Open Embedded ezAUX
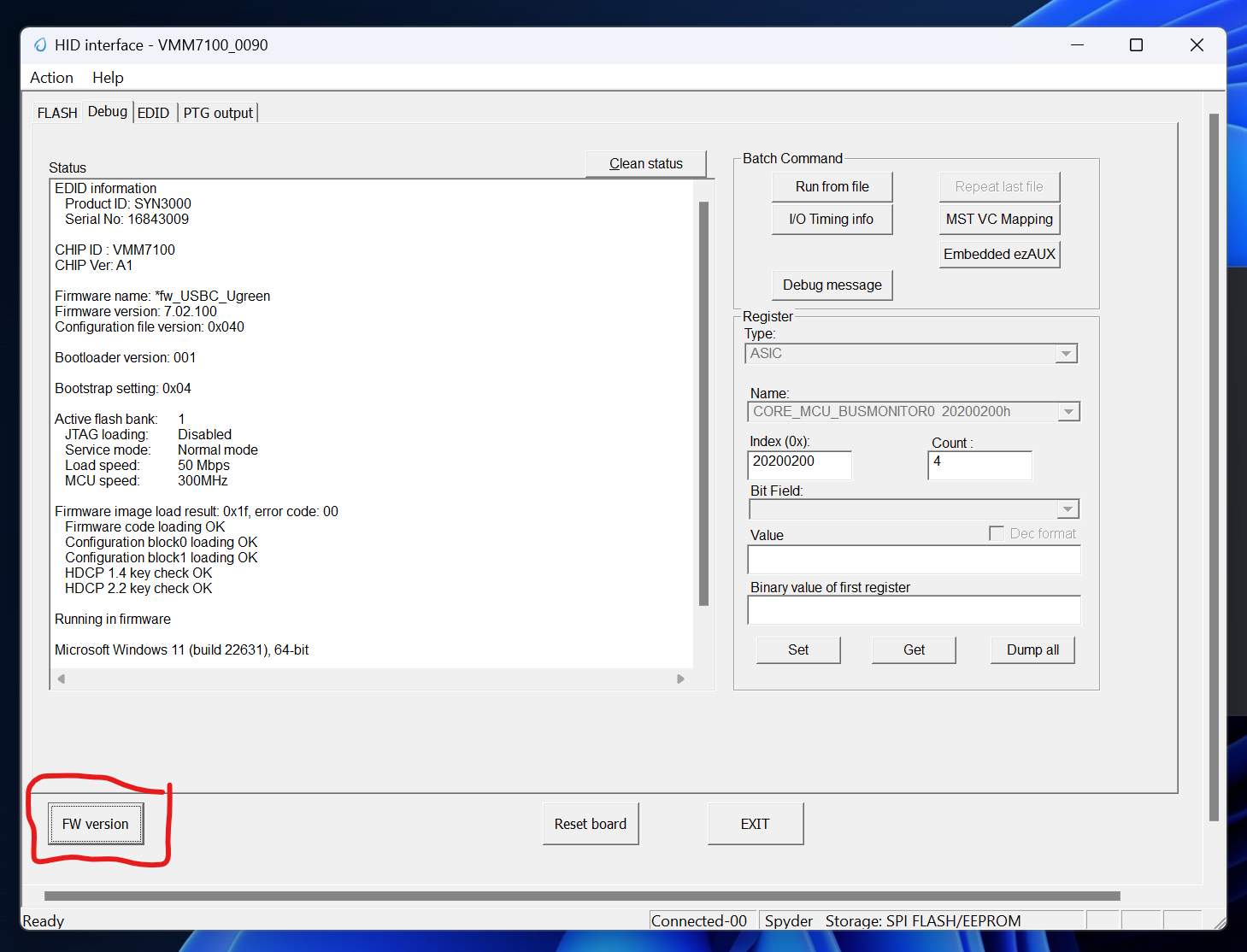Screen dimensions: 1247x952 [x=999, y=254]
